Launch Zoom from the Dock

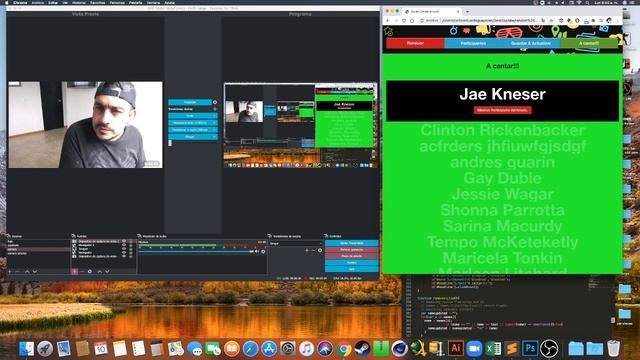(x=474, y=349)
